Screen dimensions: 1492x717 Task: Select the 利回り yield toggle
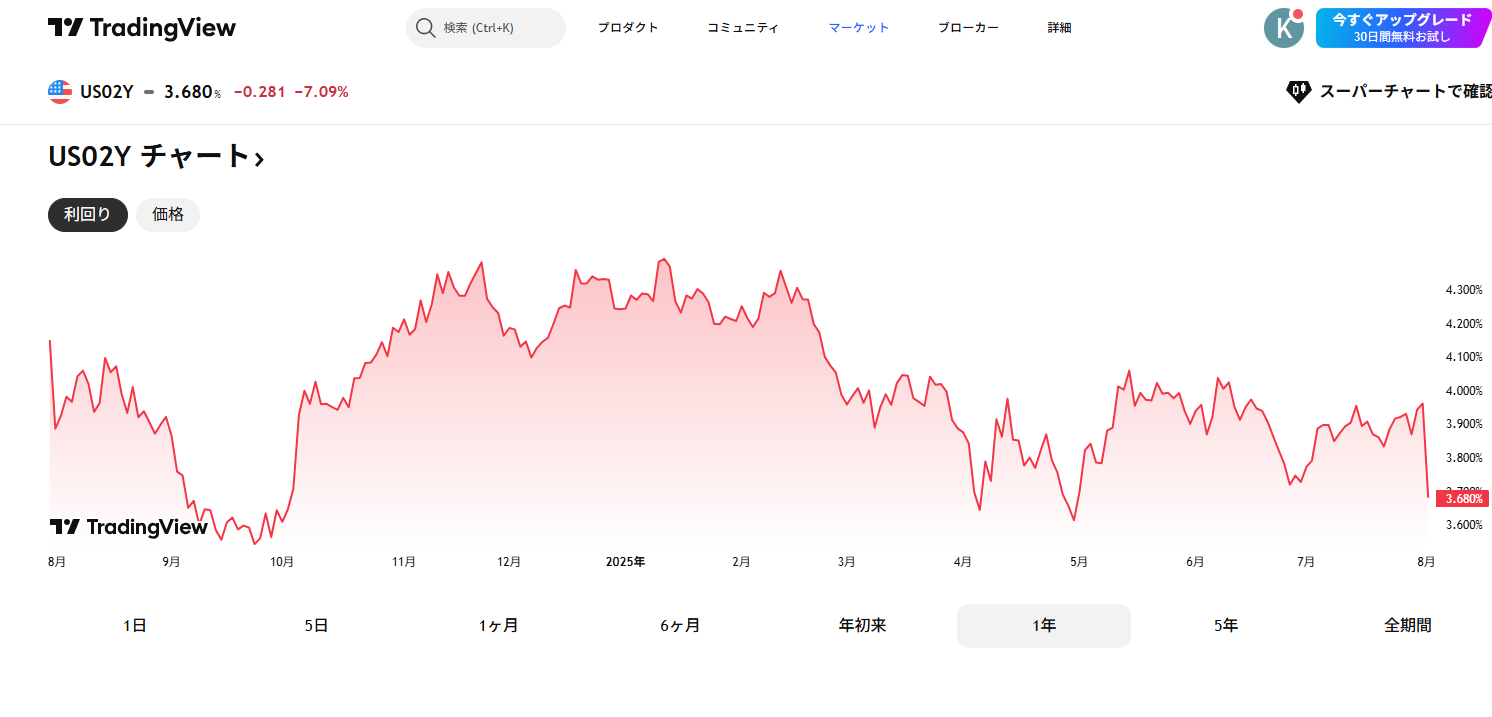coord(88,215)
